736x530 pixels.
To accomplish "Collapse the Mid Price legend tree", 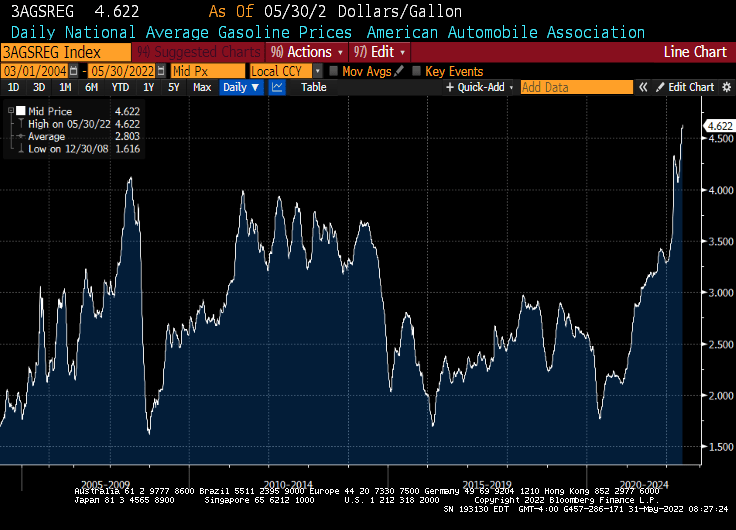I will (x=12, y=110).
